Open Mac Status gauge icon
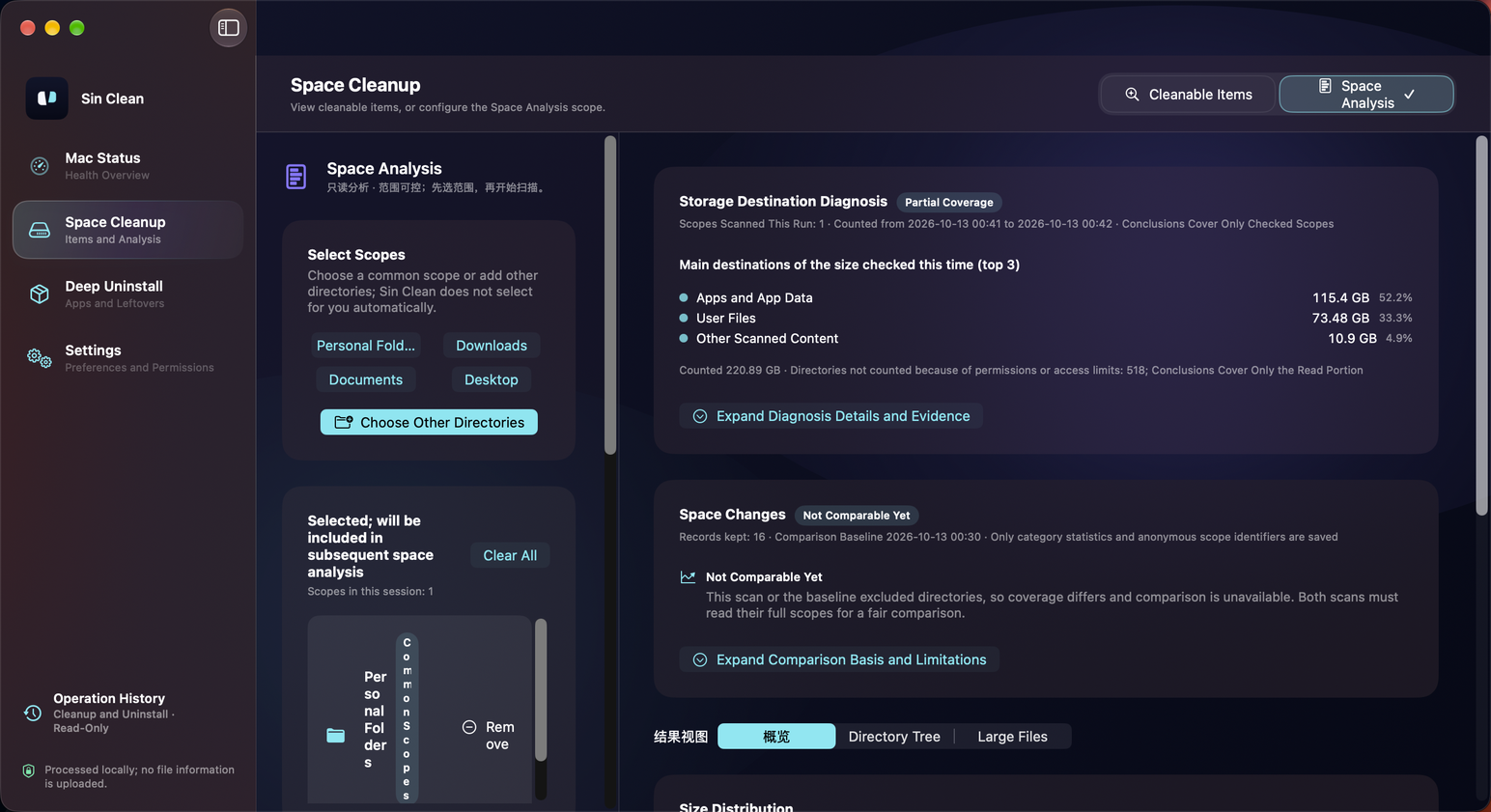The image size is (1491, 812). click(40, 166)
